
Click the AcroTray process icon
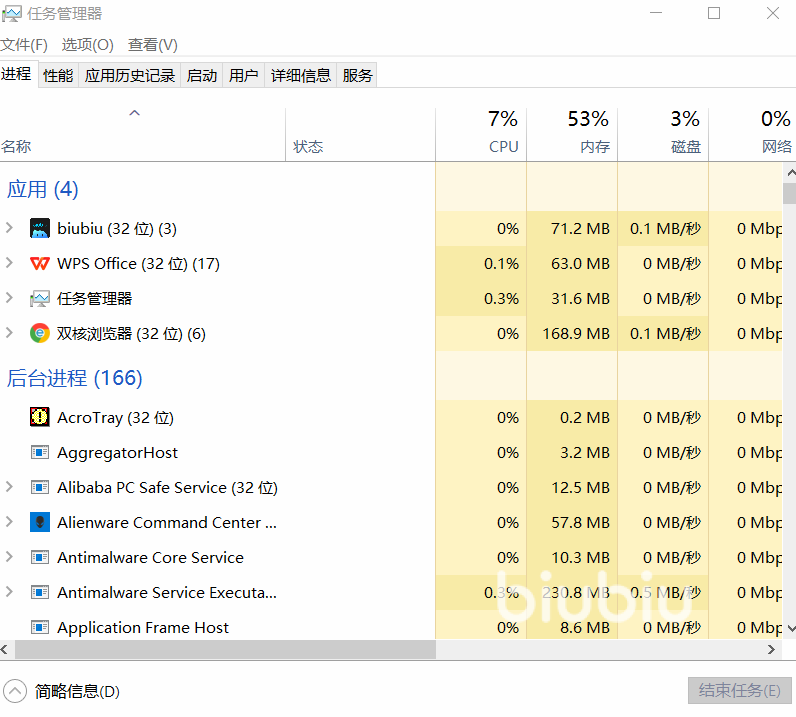40,418
